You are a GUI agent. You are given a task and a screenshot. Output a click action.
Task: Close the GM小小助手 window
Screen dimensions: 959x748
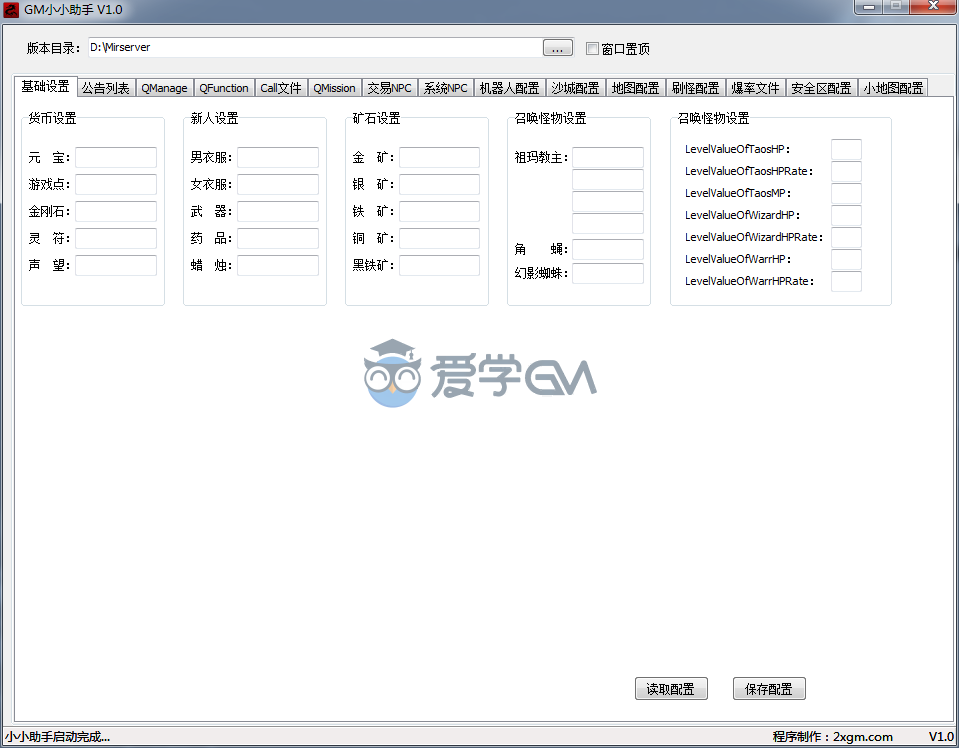pos(933,6)
